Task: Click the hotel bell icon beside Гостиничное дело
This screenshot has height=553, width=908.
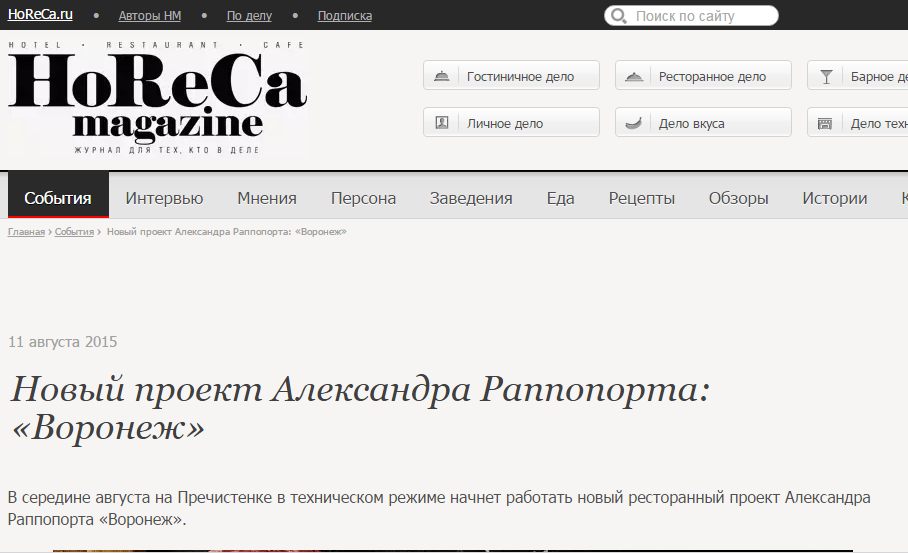Action: click(441, 76)
